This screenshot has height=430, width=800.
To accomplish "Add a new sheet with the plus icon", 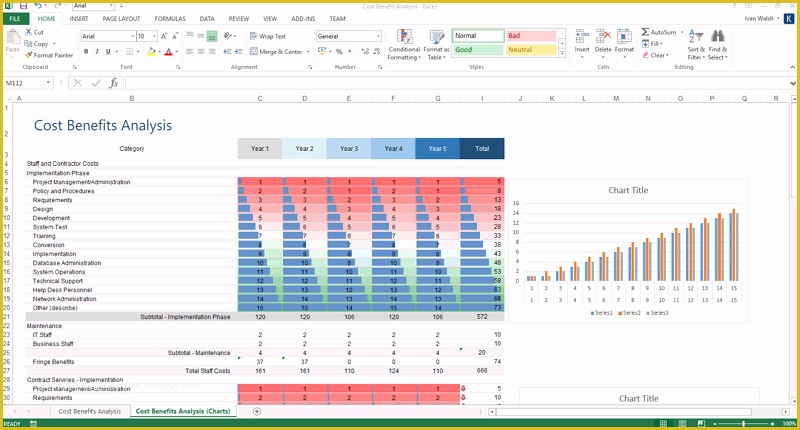I will [x=257, y=411].
